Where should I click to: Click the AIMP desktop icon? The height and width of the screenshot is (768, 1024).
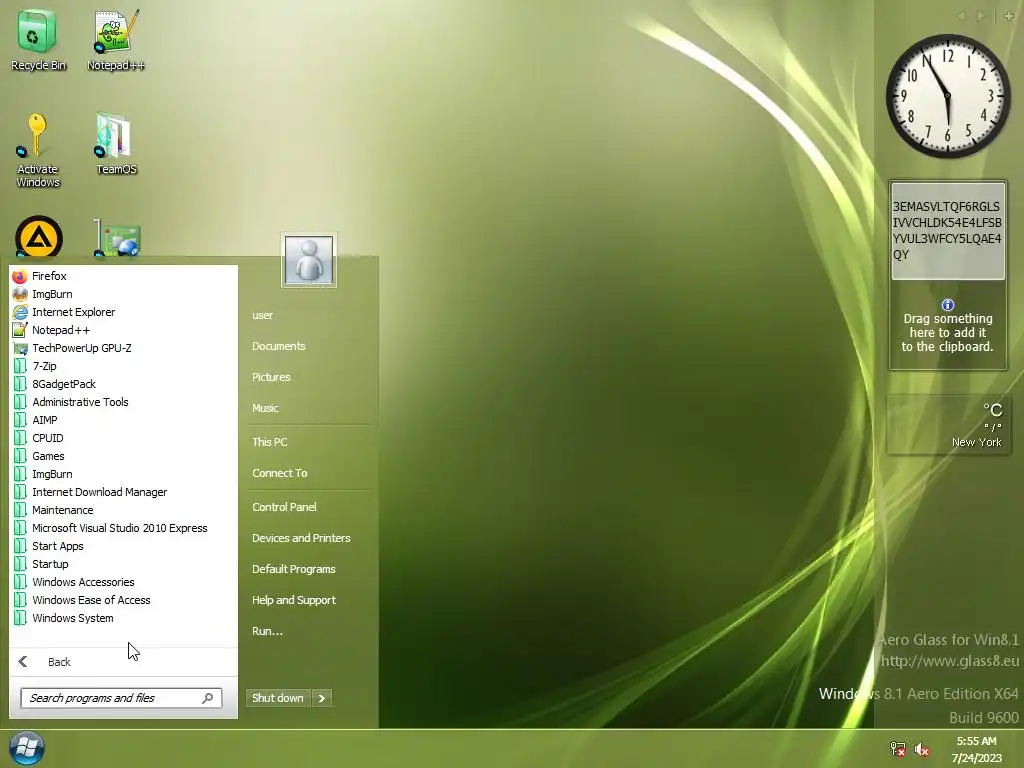(39, 237)
